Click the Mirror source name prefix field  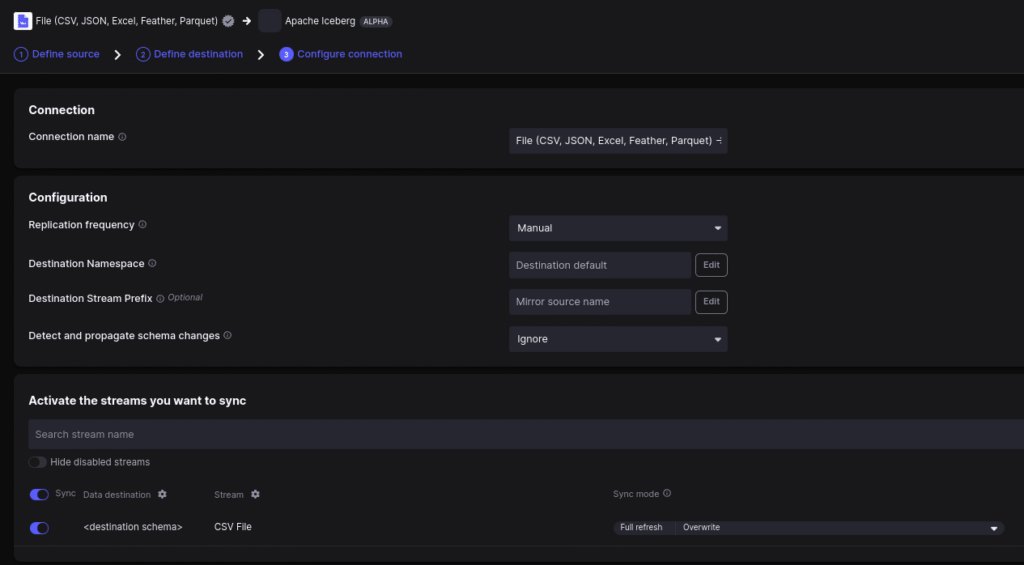click(600, 302)
